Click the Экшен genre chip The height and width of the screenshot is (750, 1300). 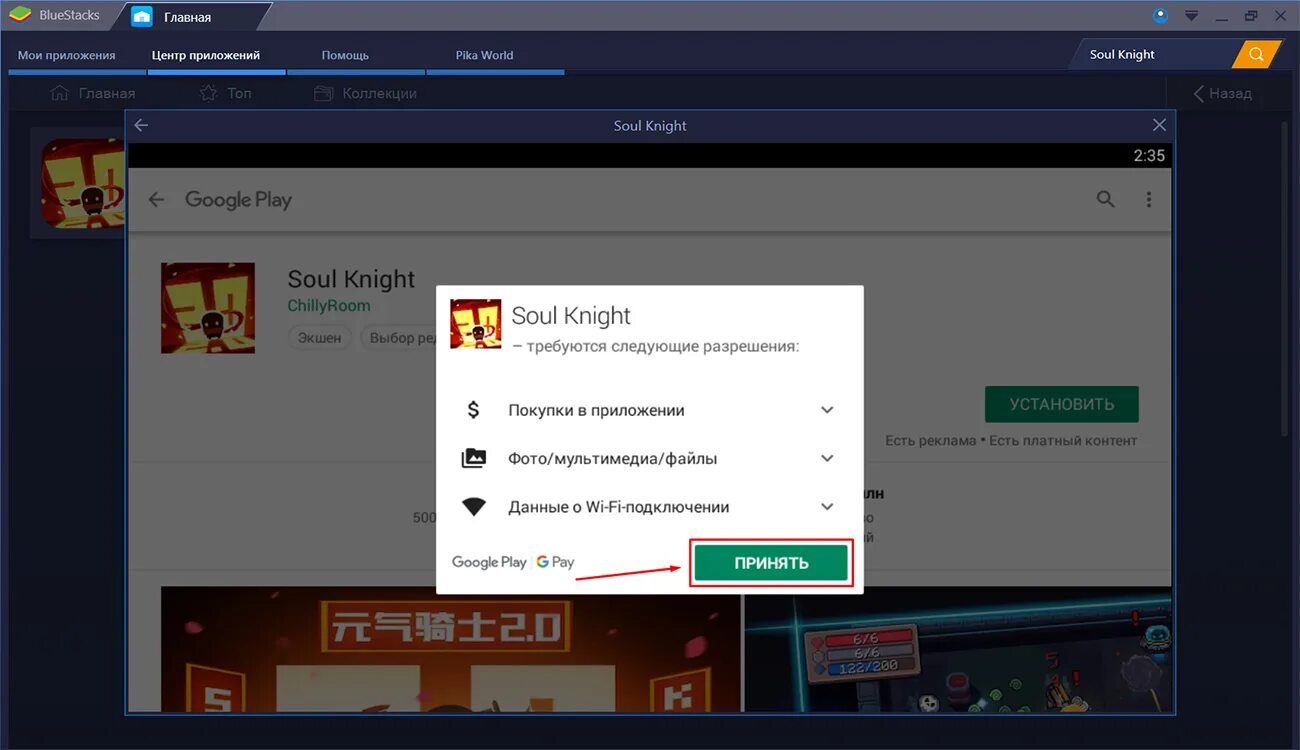[320, 337]
